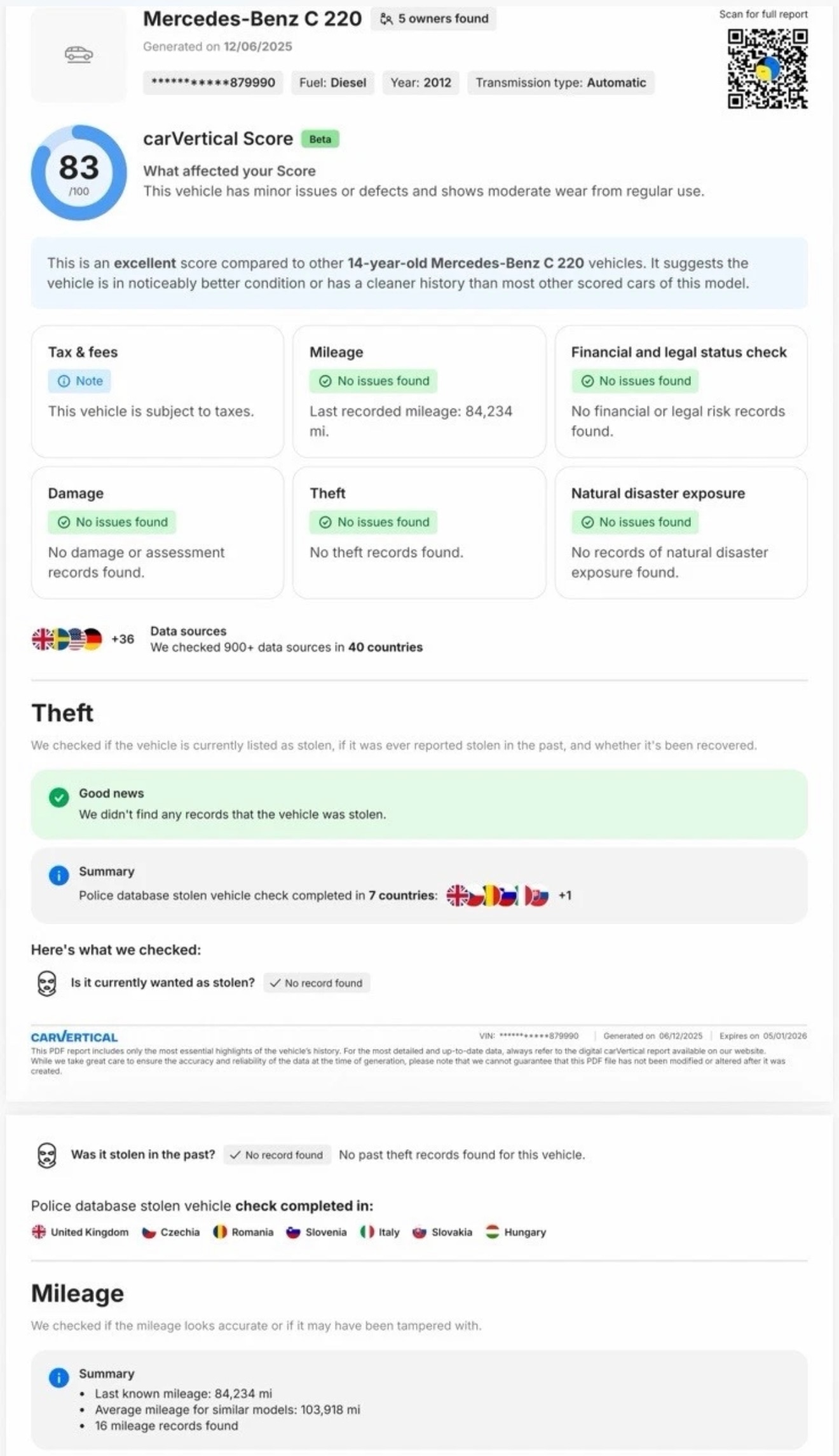Click the Damage No issues found badge
This screenshot has height=1456, width=839.
pos(113,522)
